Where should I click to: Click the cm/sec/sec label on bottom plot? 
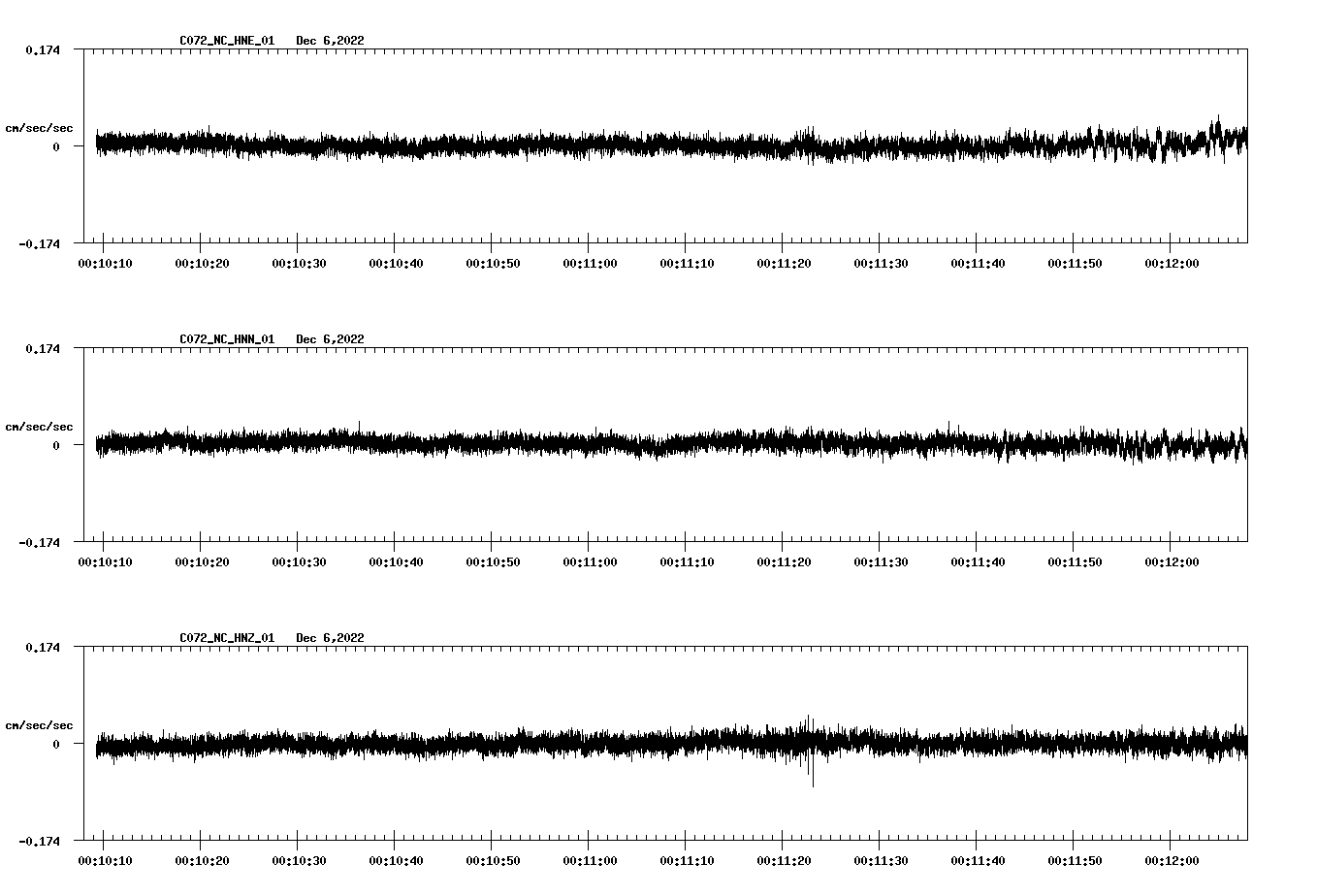(41, 724)
